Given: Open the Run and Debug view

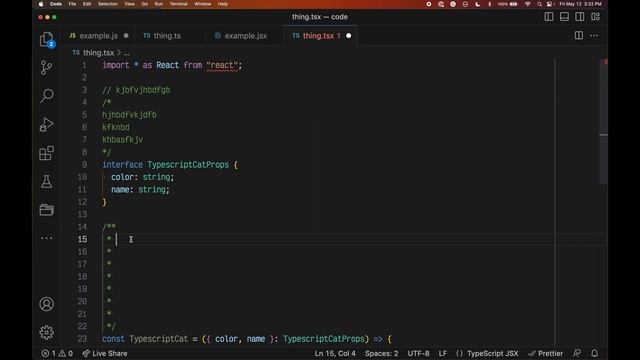Looking at the screenshot, I should tap(47, 124).
